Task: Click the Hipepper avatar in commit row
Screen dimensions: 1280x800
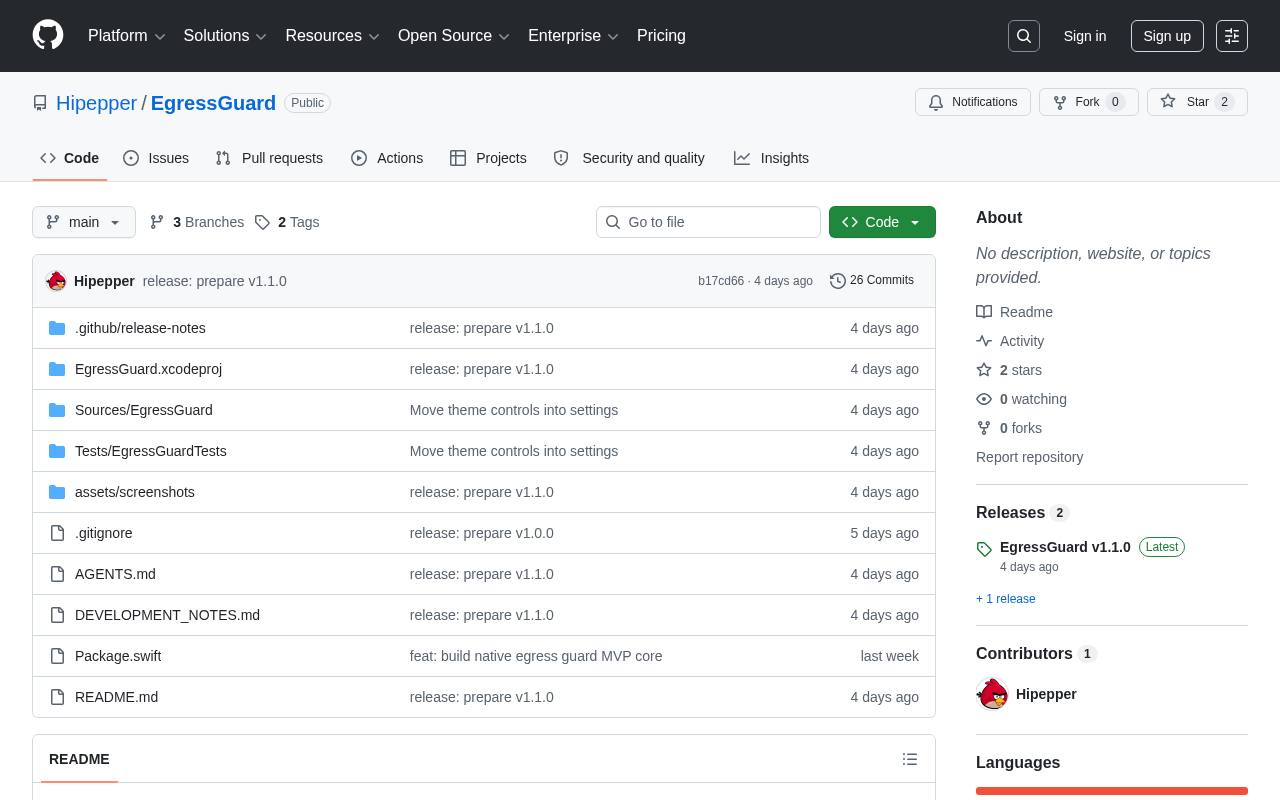Action: coord(57,281)
